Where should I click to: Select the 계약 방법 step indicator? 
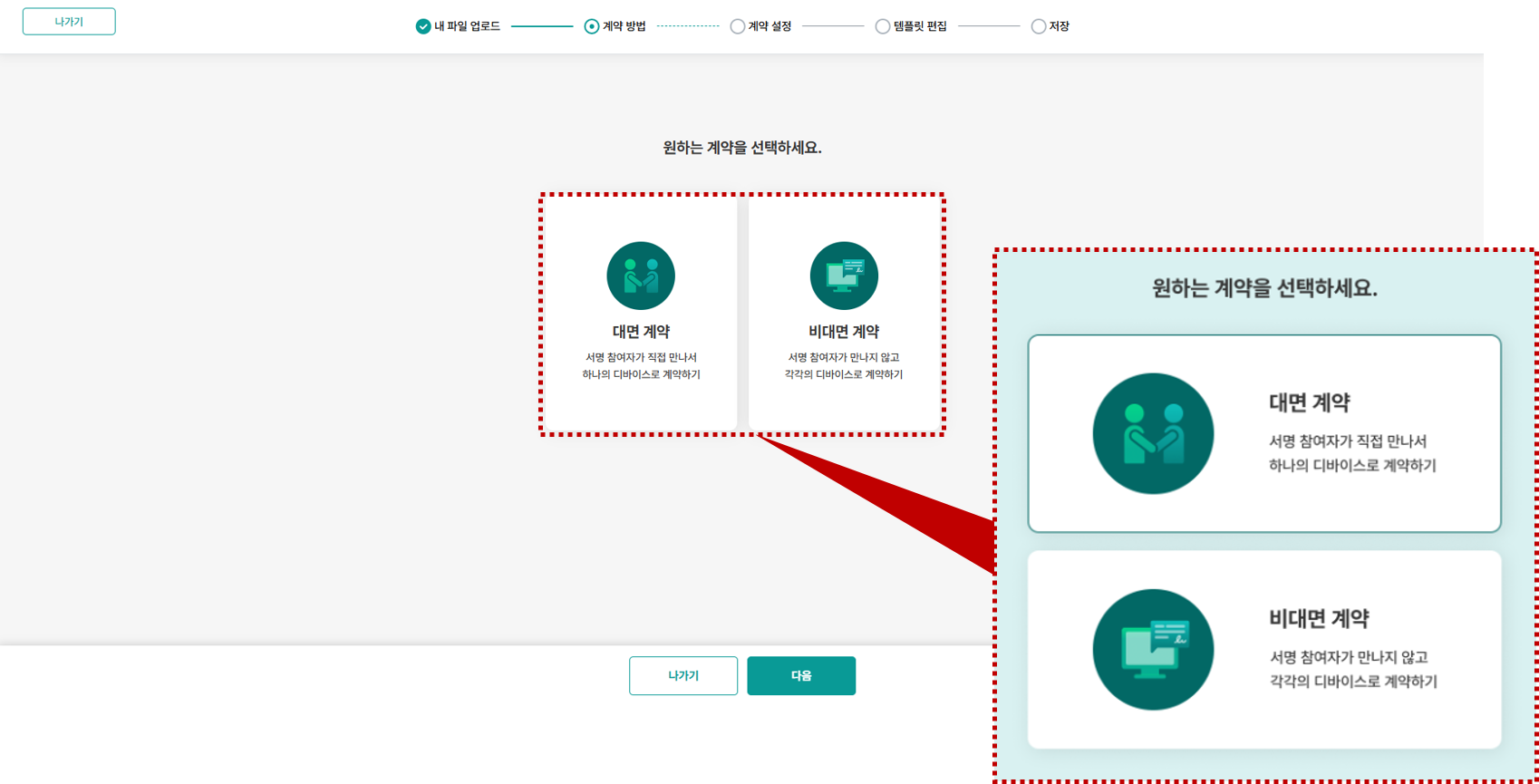pos(615,26)
